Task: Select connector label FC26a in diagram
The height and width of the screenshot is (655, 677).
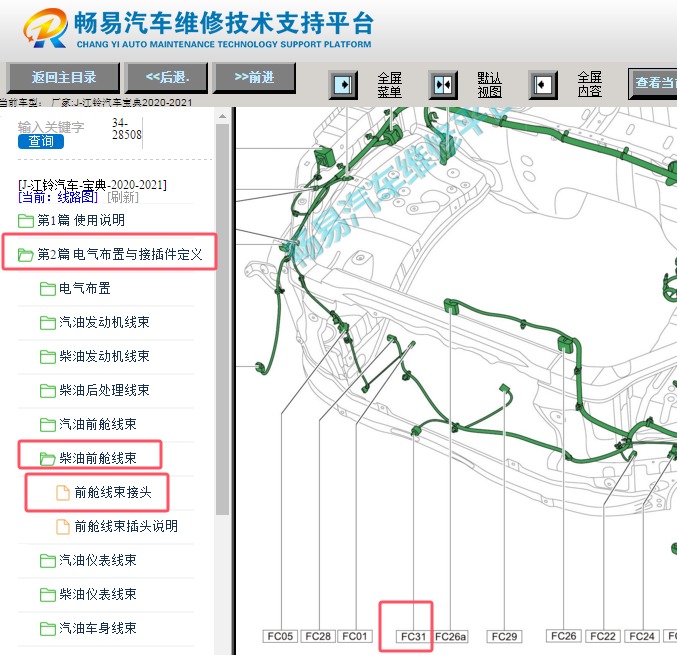Action: tap(450, 637)
